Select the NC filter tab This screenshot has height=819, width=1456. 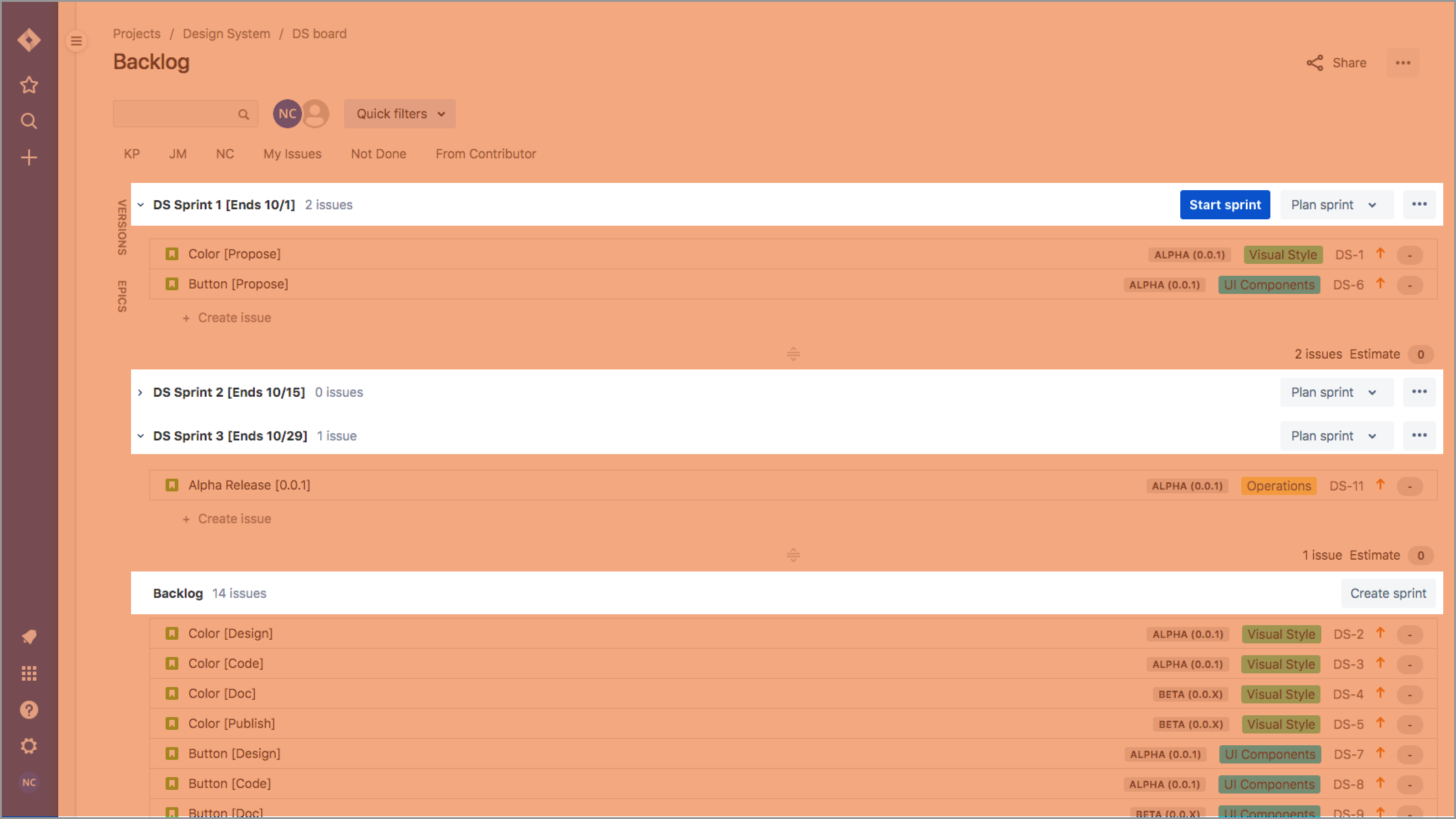point(223,154)
